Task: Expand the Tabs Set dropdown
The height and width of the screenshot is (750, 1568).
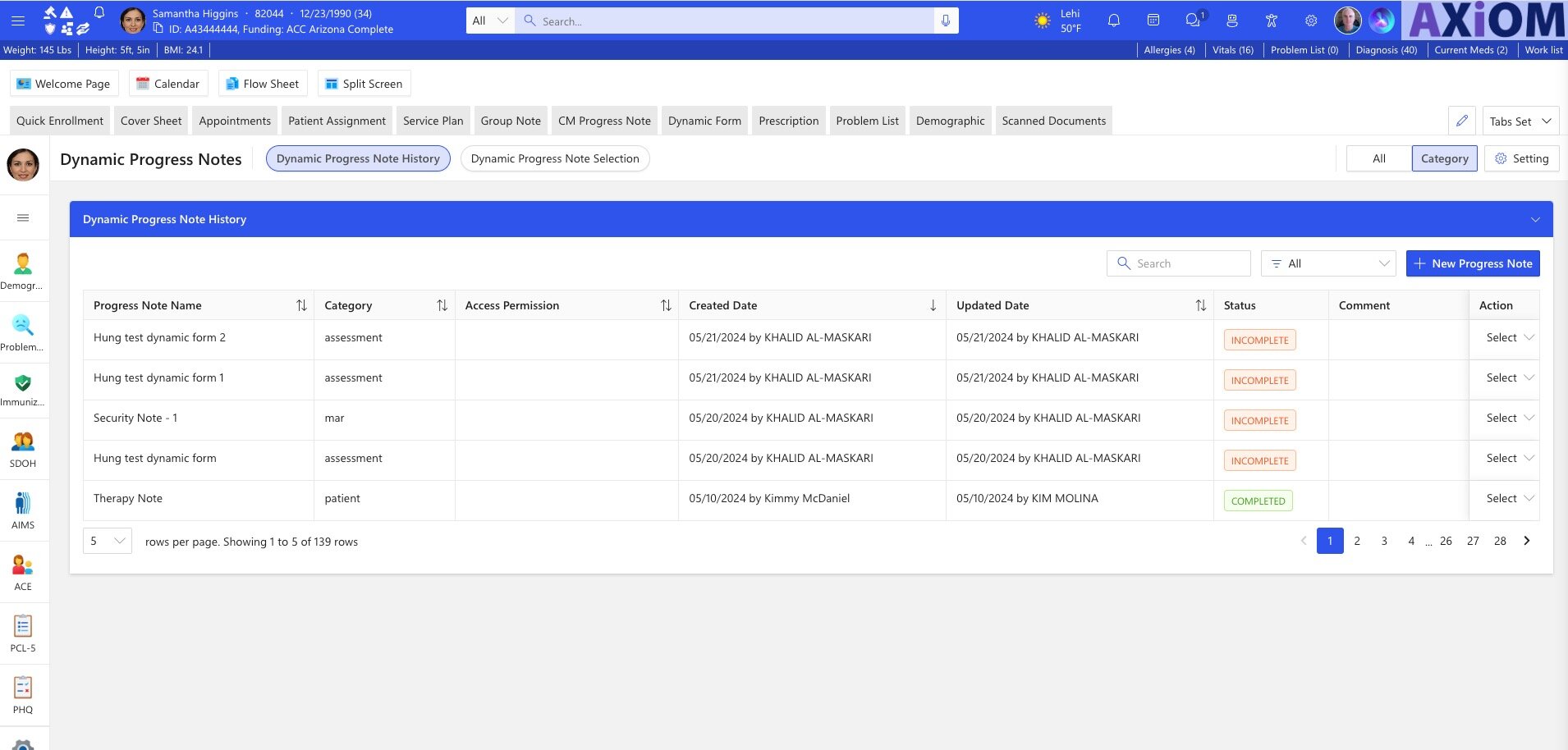Action: pos(1520,121)
